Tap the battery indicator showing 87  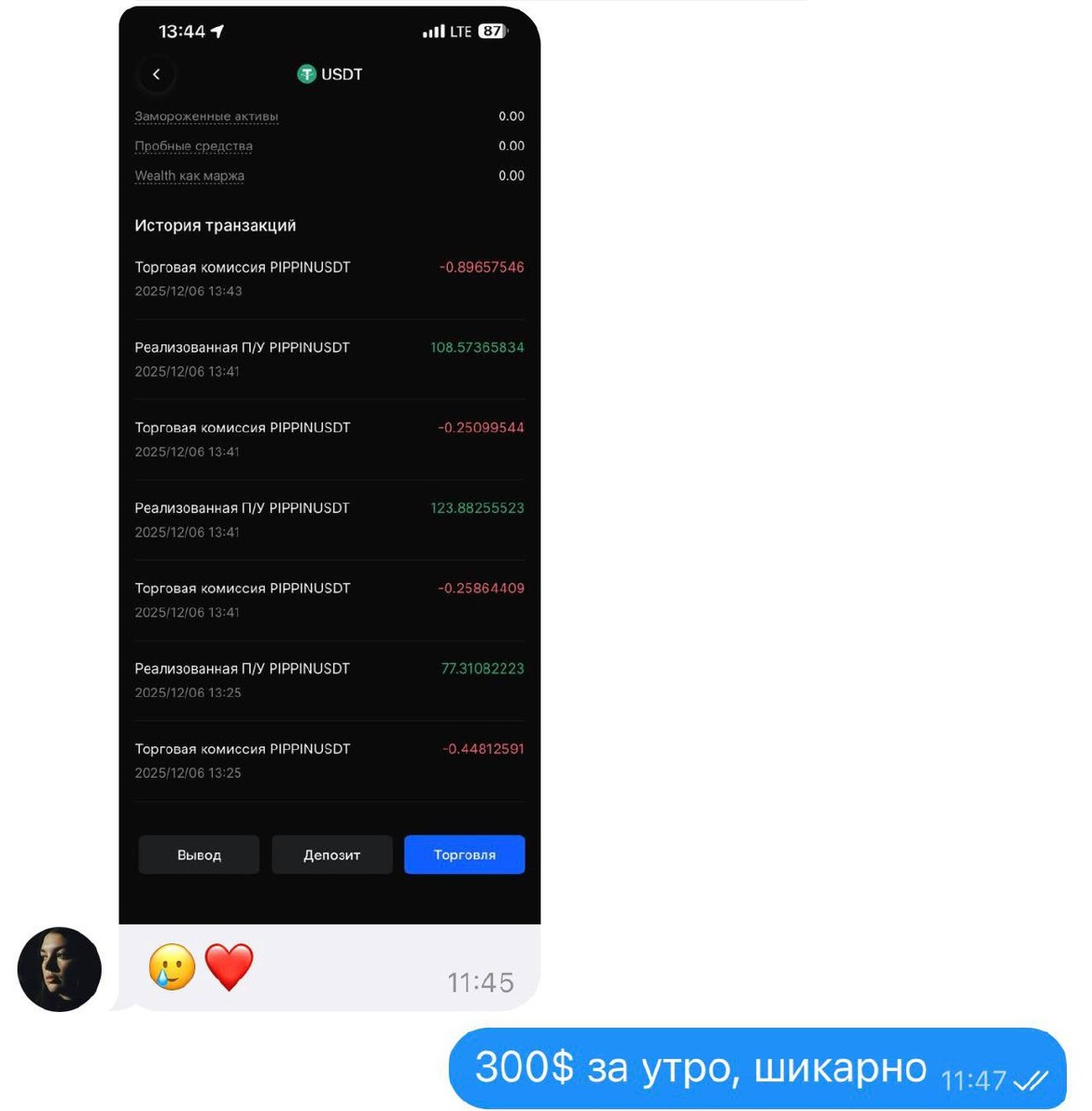[x=493, y=31]
